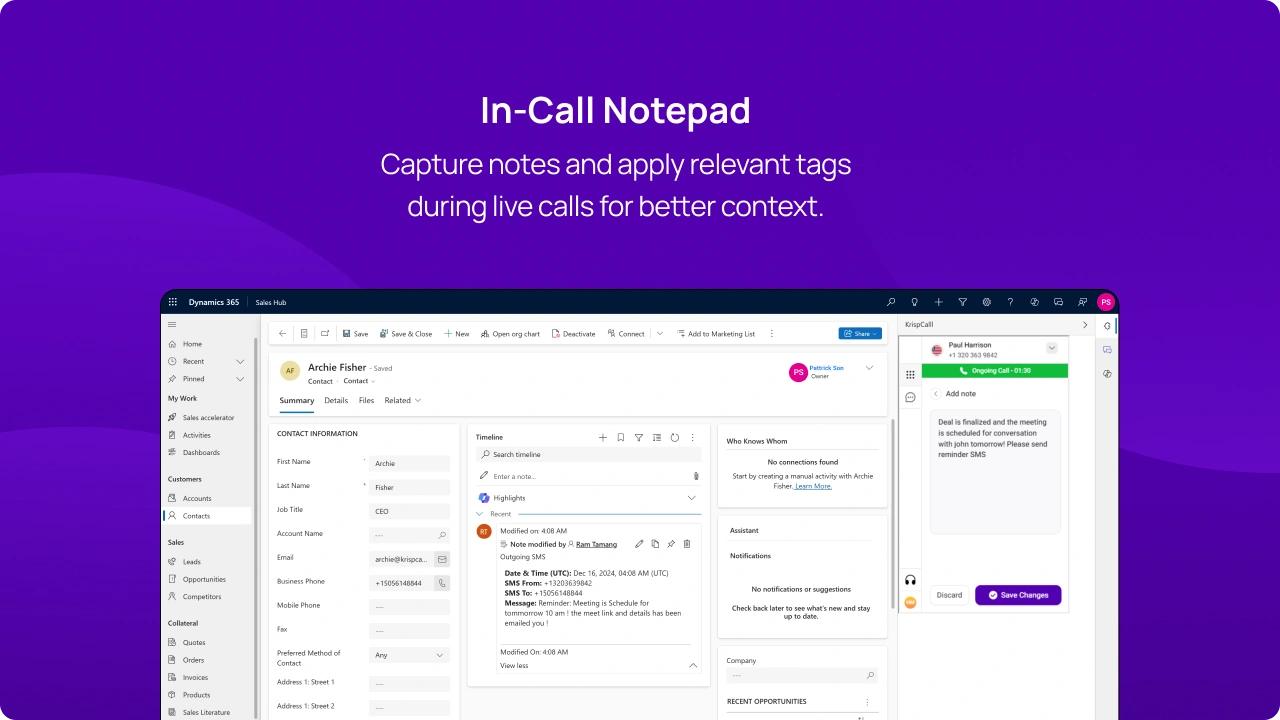Open Preferred Method of Contact dropdown
Screen dimensions: 1280x720
(409, 655)
